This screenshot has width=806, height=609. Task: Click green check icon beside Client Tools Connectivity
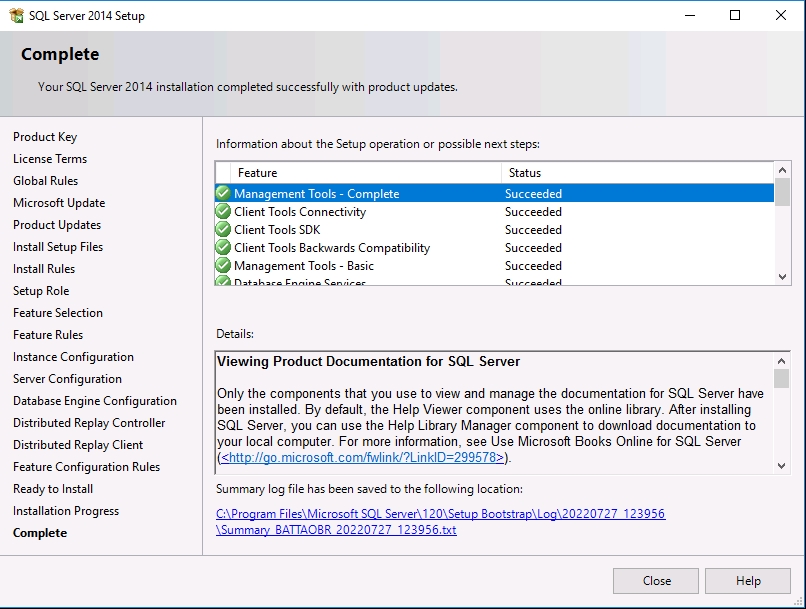[x=223, y=211]
